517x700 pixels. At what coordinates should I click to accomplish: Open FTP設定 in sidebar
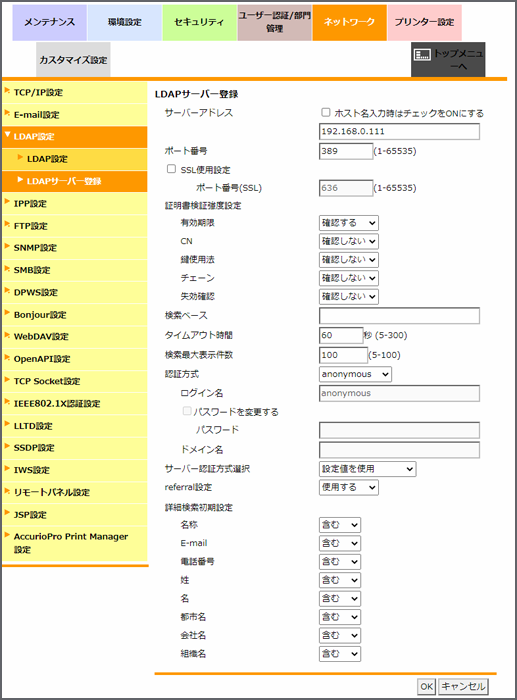click(x=75, y=226)
